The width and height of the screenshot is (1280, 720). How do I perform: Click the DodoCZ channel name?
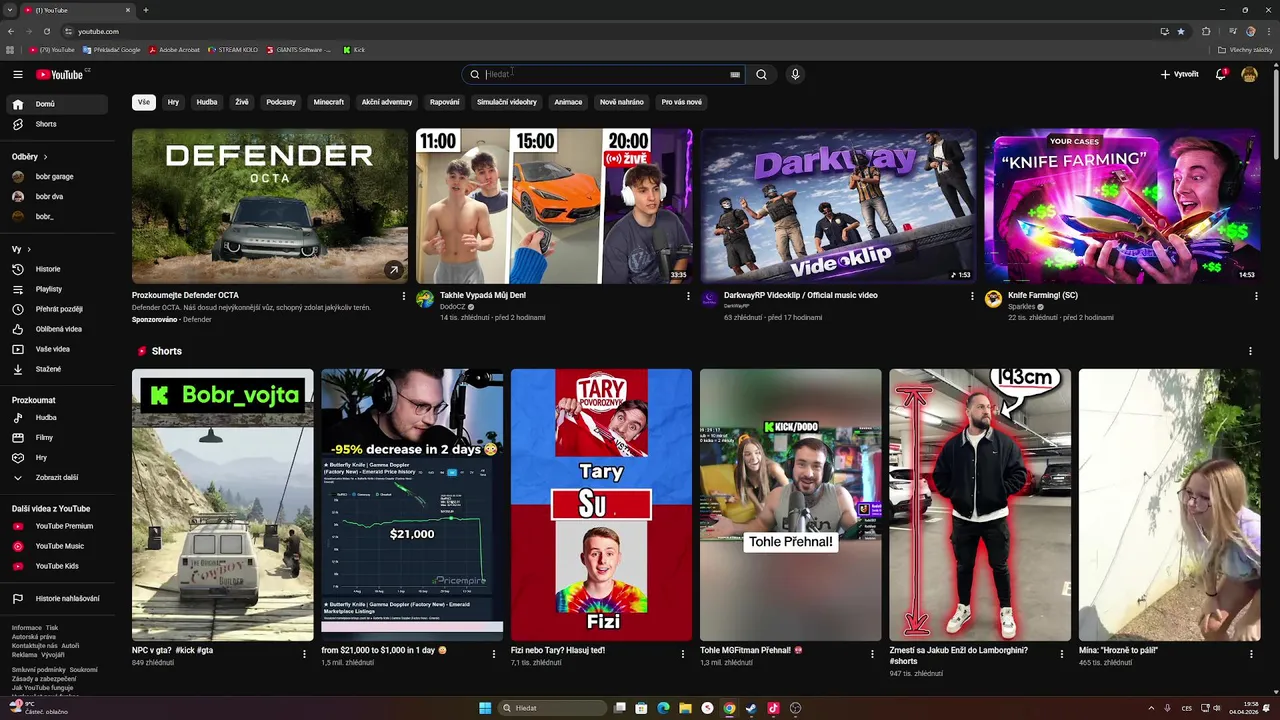pyautogui.click(x=453, y=307)
